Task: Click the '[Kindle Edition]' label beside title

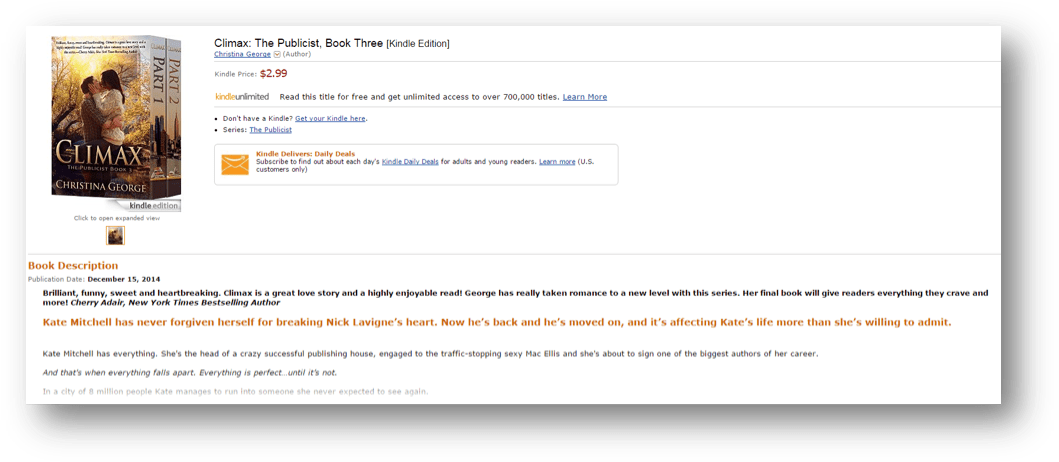Action: (417, 44)
